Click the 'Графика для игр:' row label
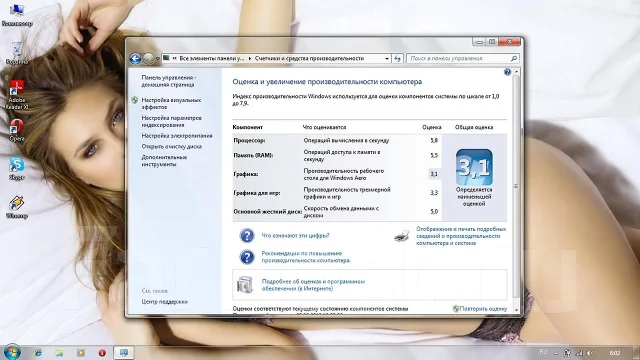 [257, 193]
